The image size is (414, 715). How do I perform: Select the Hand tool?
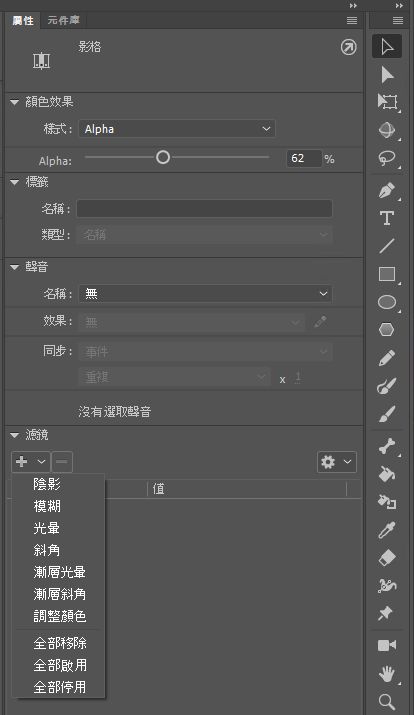coord(387,674)
